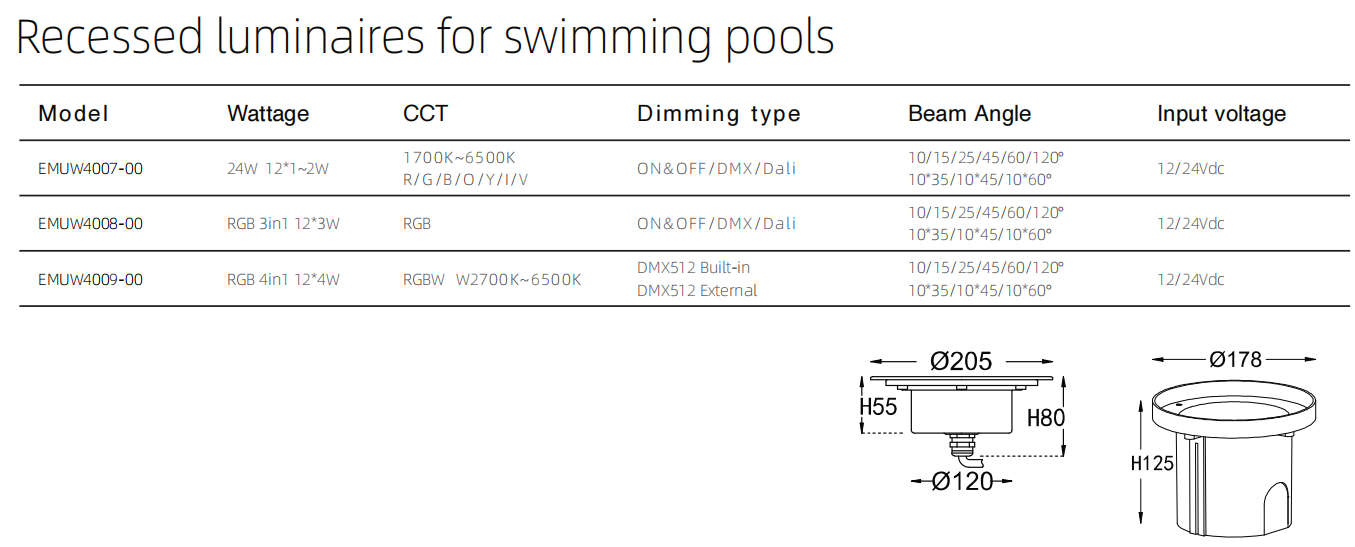Image resolution: width=1355 pixels, height=547 pixels.
Task: Click the 24W 12*1~2W wattage cell
Action: tap(277, 169)
